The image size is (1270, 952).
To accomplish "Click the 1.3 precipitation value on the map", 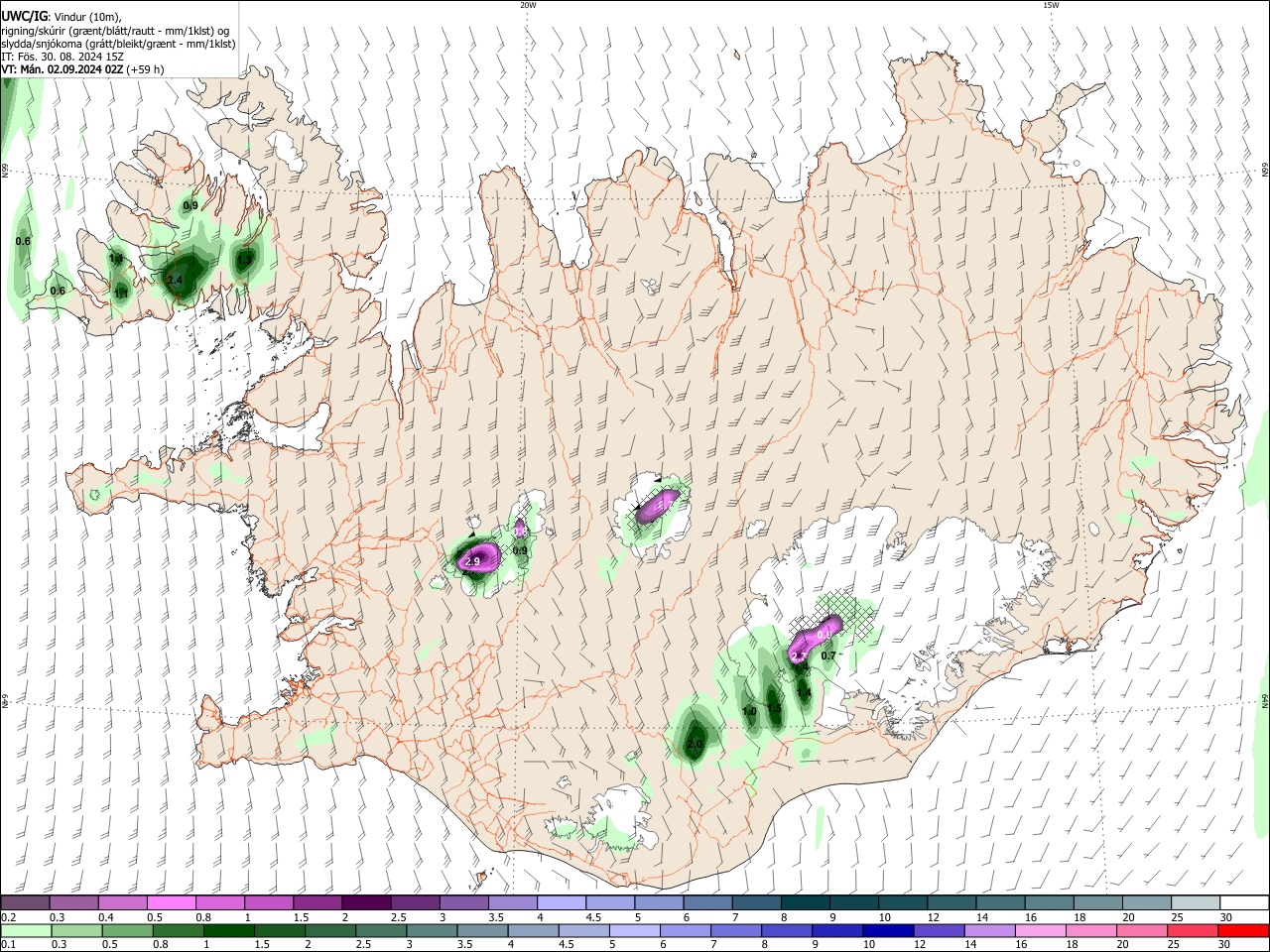I will tap(243, 261).
